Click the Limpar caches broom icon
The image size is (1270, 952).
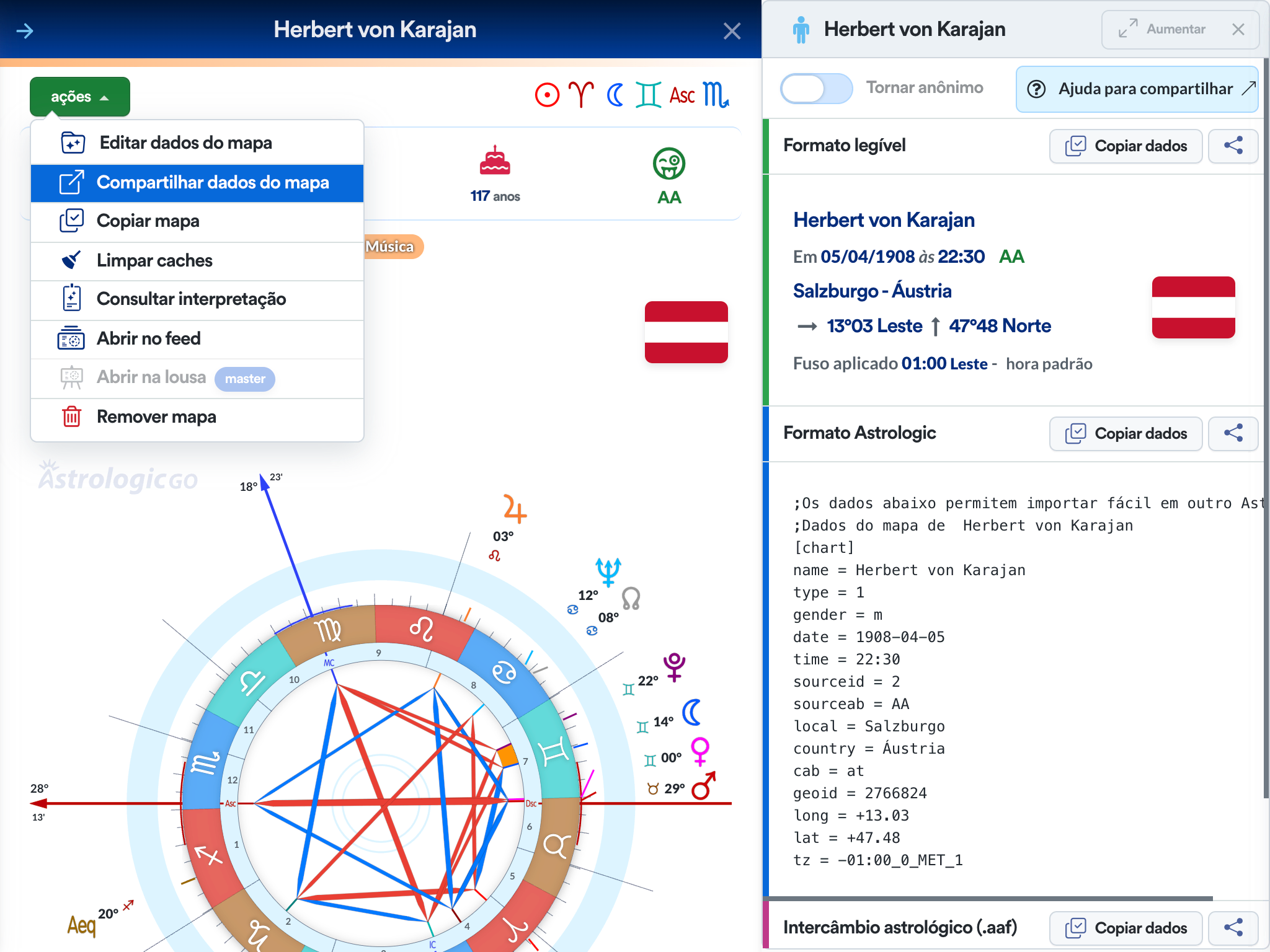(x=71, y=260)
